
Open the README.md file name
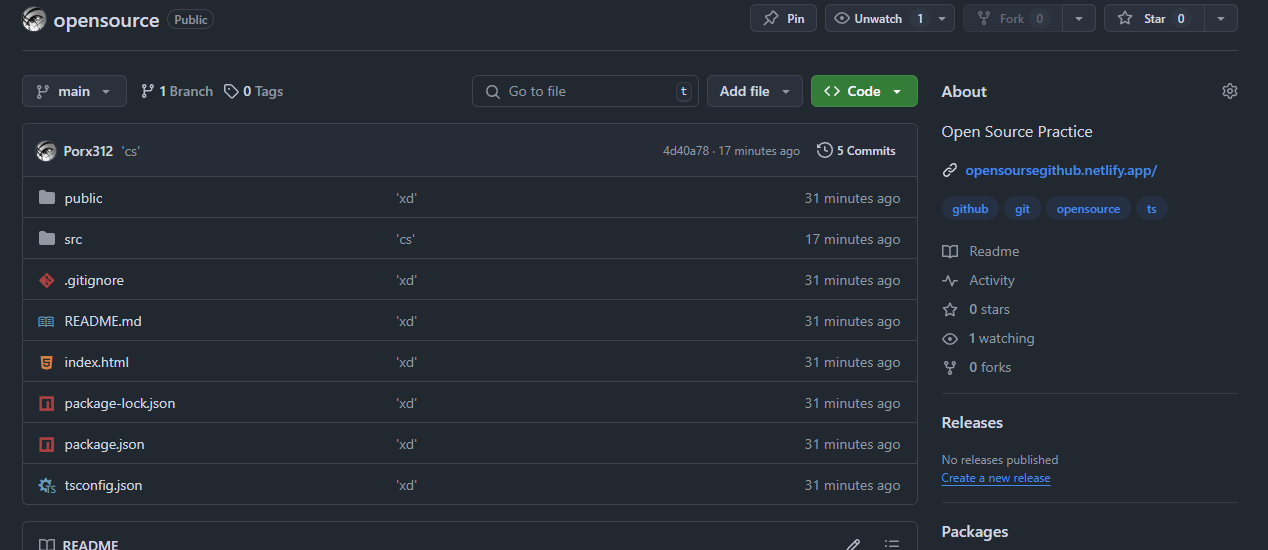pos(103,321)
